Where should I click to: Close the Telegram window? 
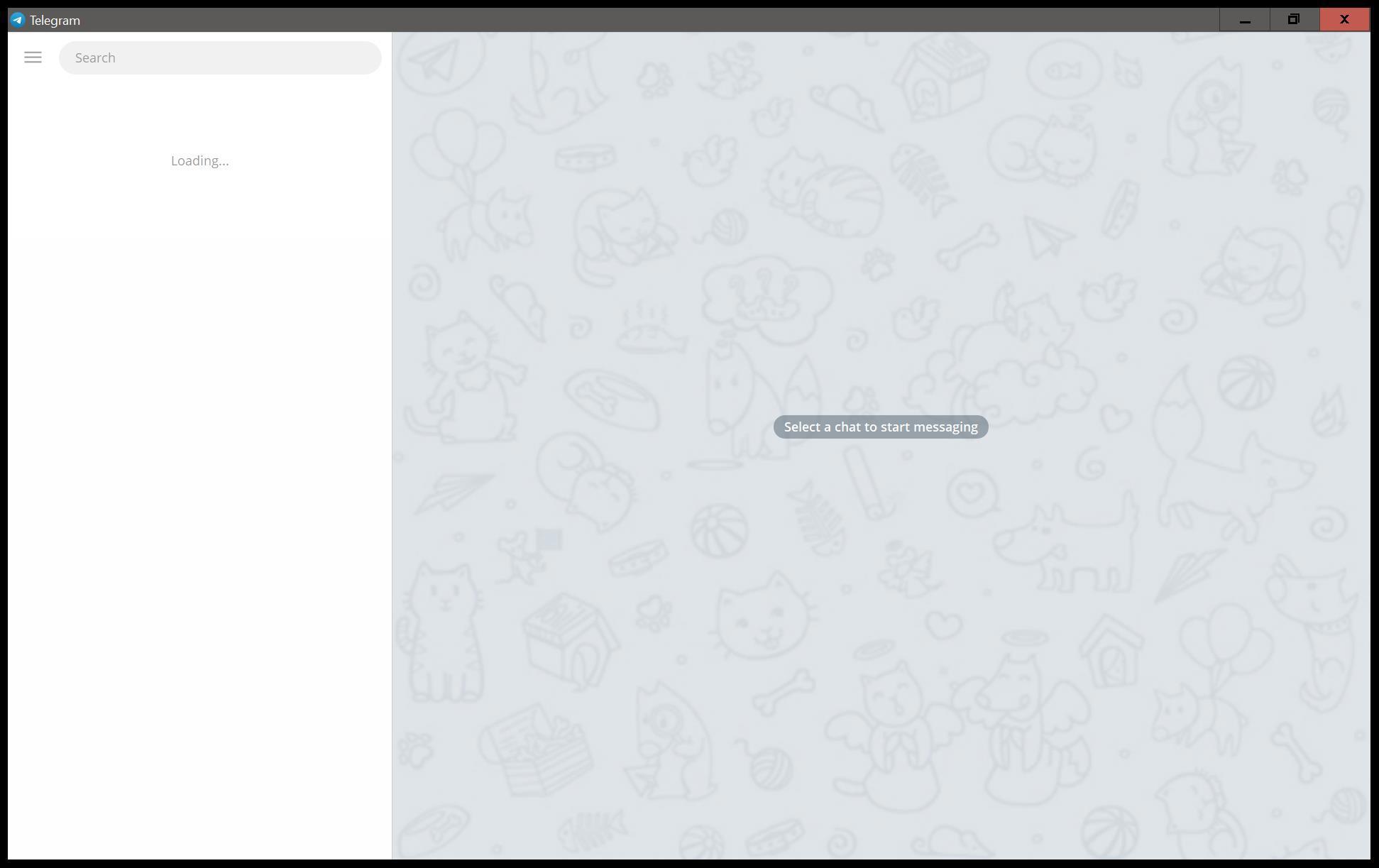pyautogui.click(x=1344, y=20)
